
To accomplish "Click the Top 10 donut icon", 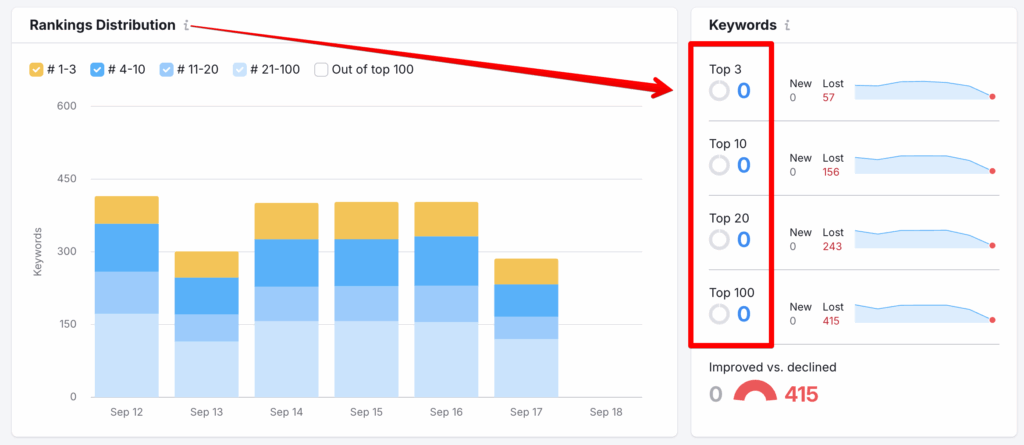I will (x=718, y=165).
